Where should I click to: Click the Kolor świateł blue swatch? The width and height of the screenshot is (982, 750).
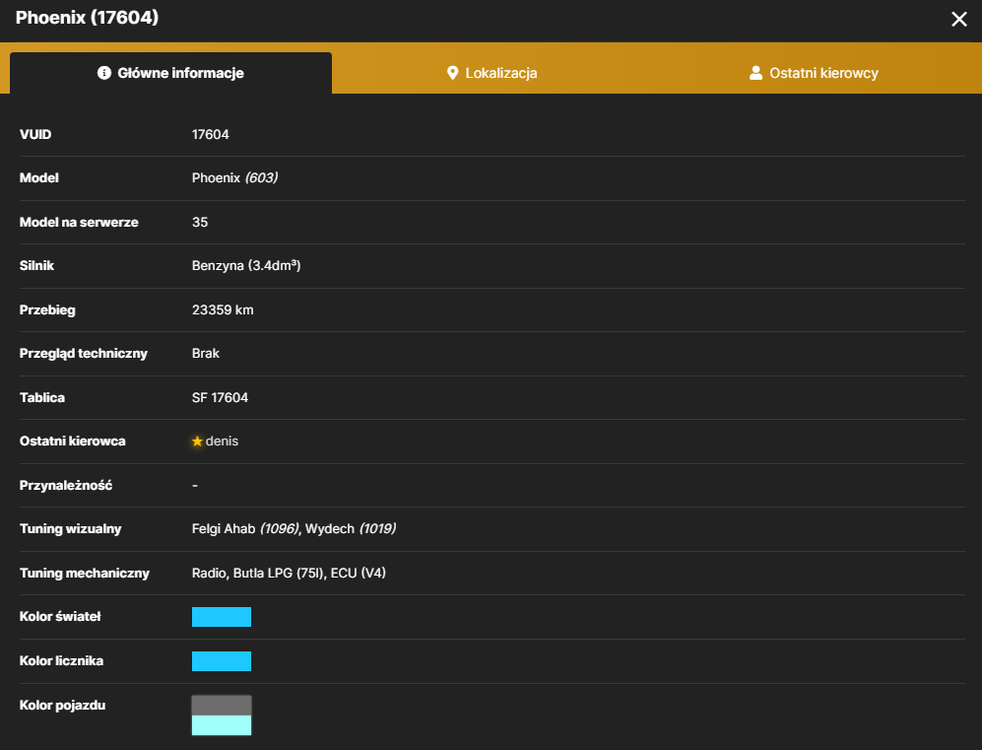[221, 617]
